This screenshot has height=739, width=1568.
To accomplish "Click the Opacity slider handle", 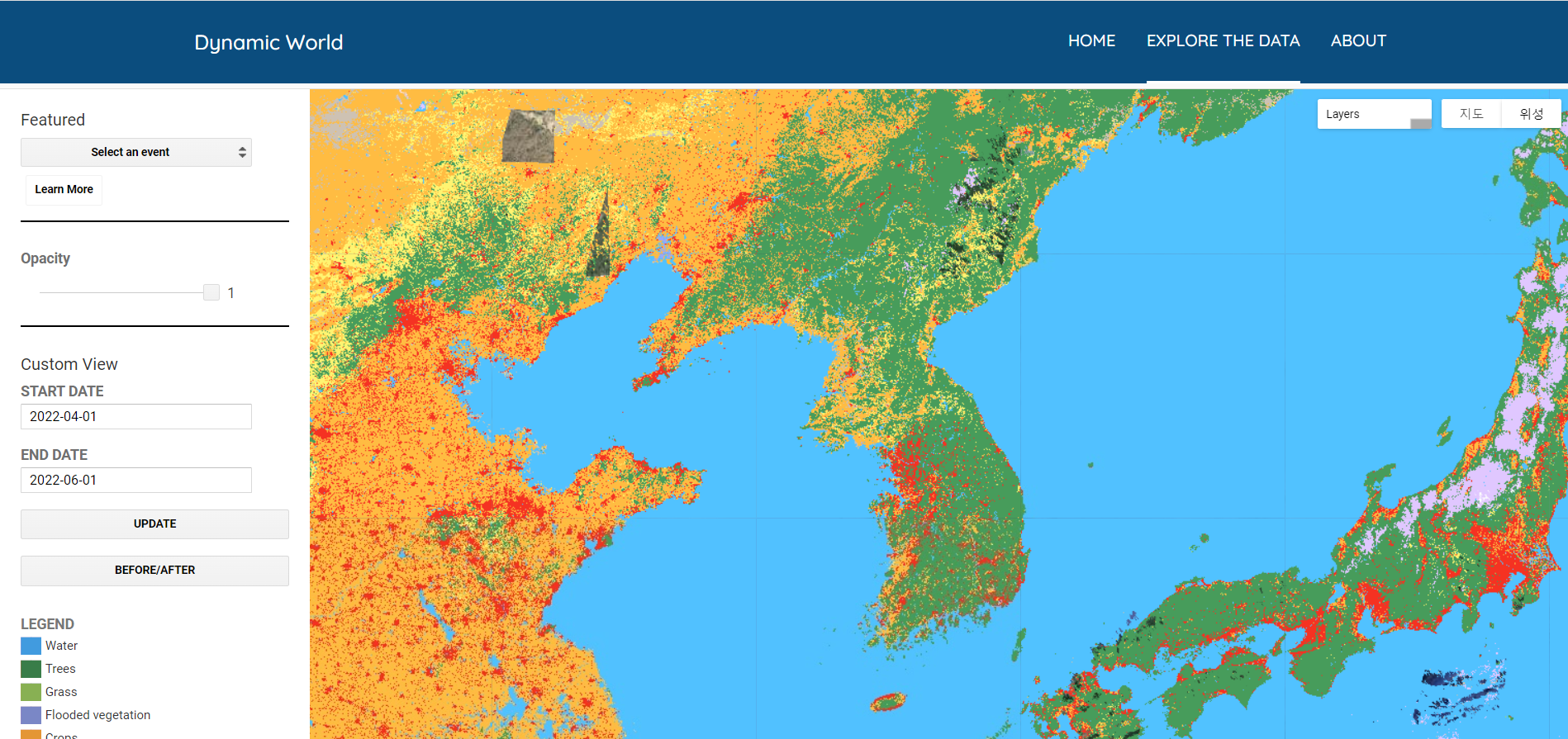I will coord(211,292).
